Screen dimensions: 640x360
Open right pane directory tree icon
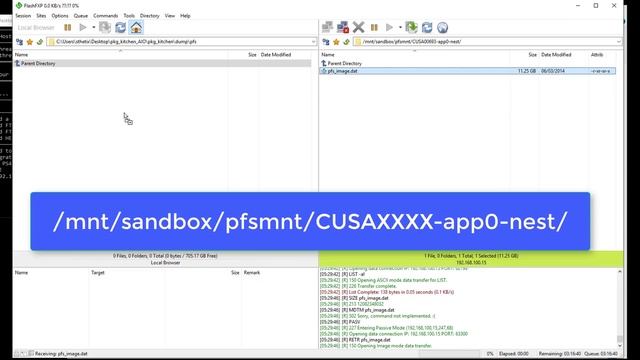click(326, 42)
